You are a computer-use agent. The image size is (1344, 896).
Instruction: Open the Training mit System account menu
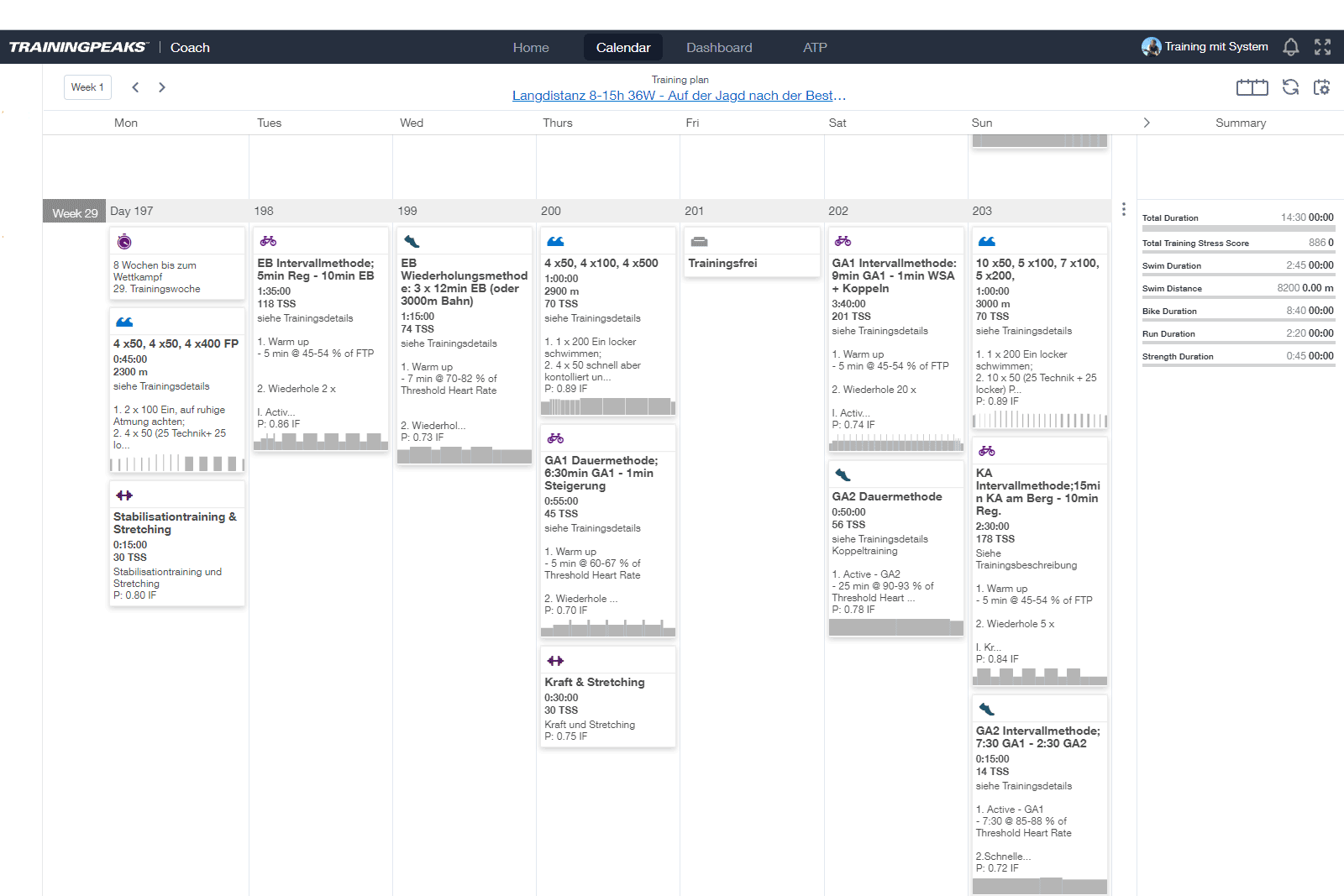pyautogui.click(x=1205, y=47)
